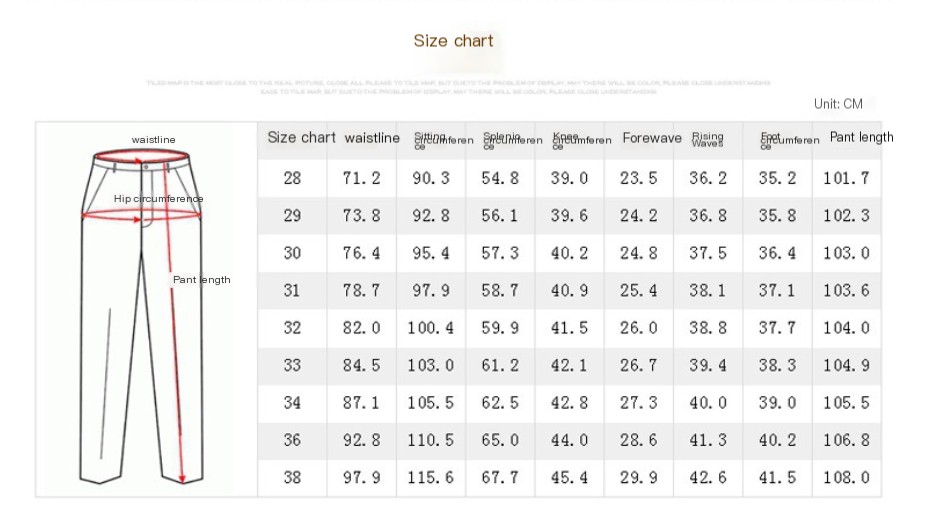The height and width of the screenshot is (523, 930).
Task: Select the "Rising Waves" column header
Action: tap(707, 139)
